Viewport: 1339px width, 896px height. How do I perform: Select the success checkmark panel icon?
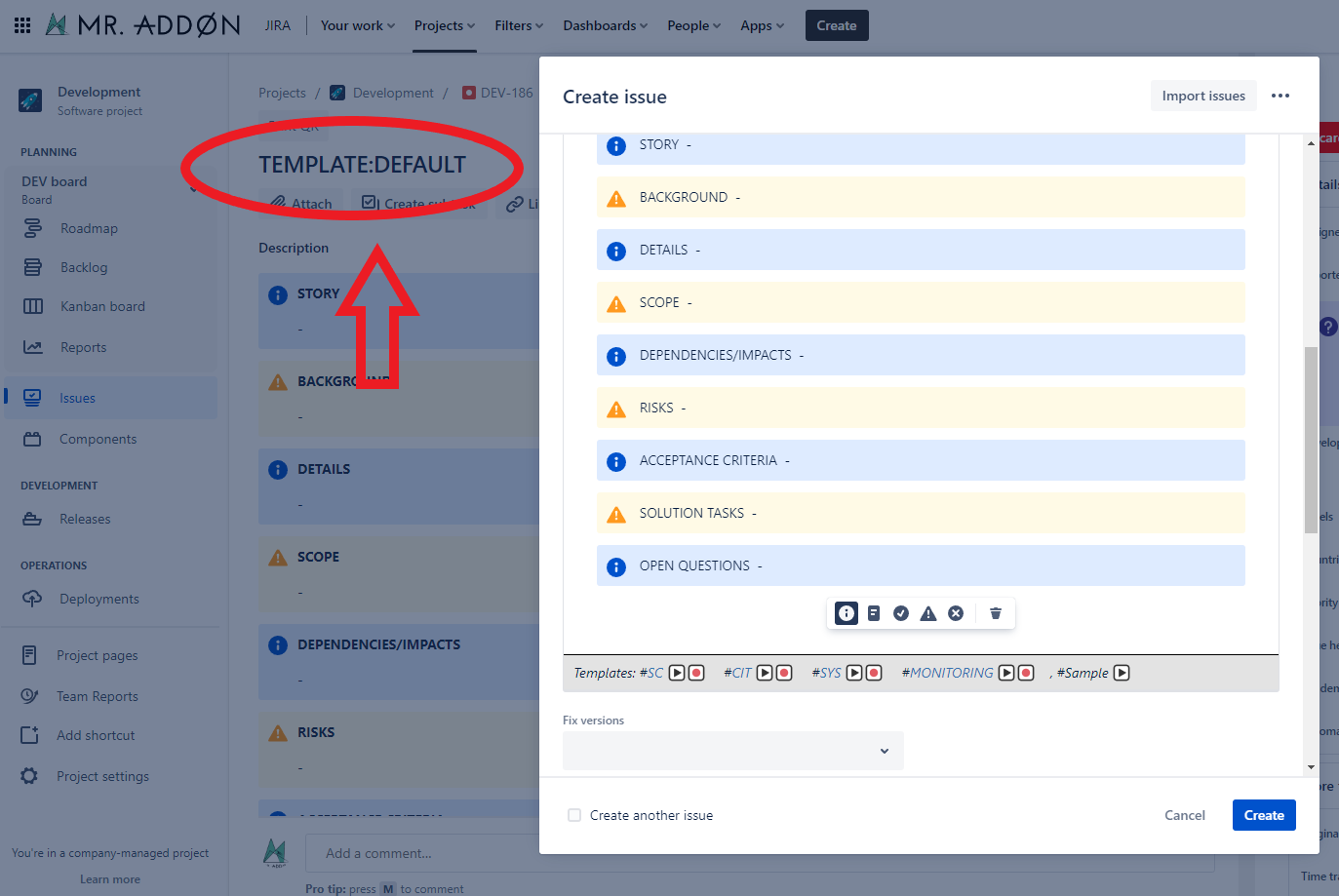(901, 613)
